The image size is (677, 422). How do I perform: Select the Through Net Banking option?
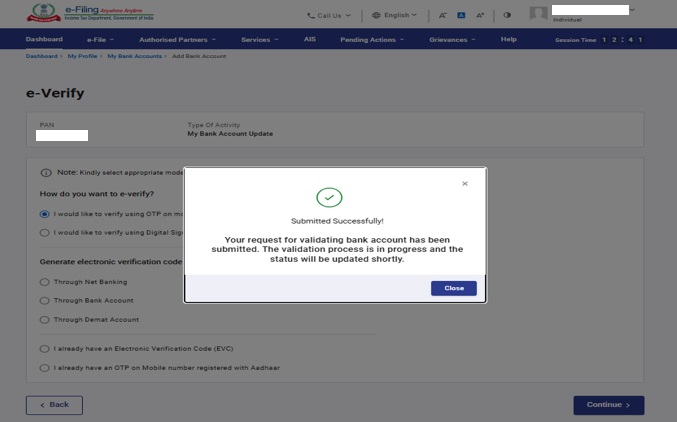pos(44,282)
